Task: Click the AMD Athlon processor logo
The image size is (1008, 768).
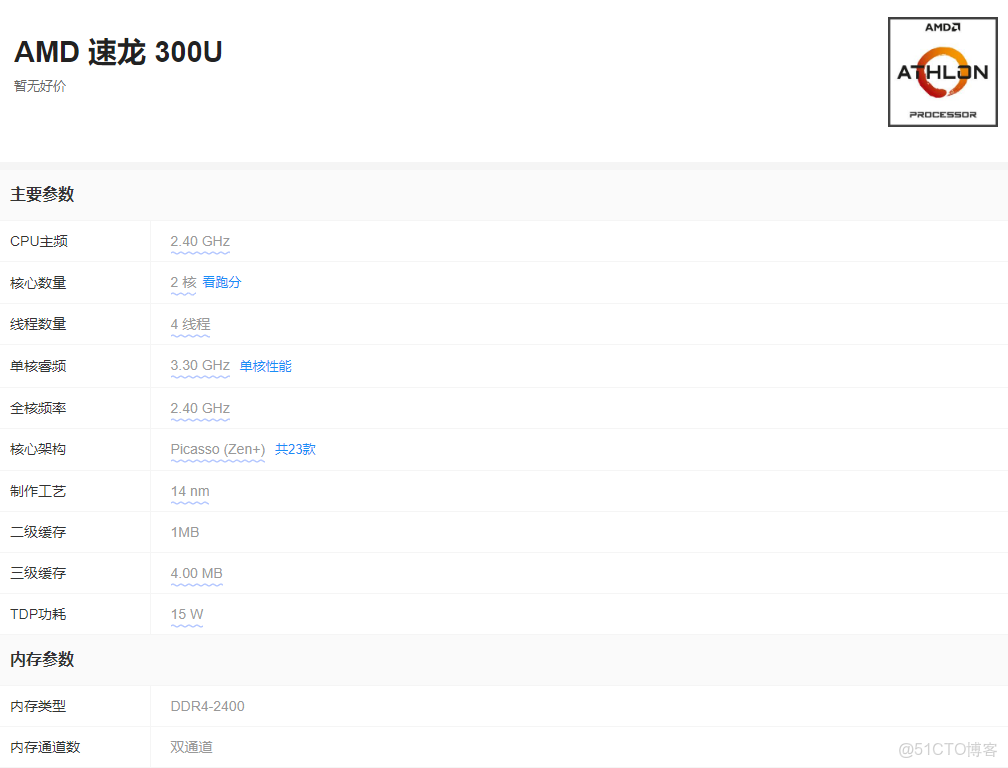Action: coord(944,70)
